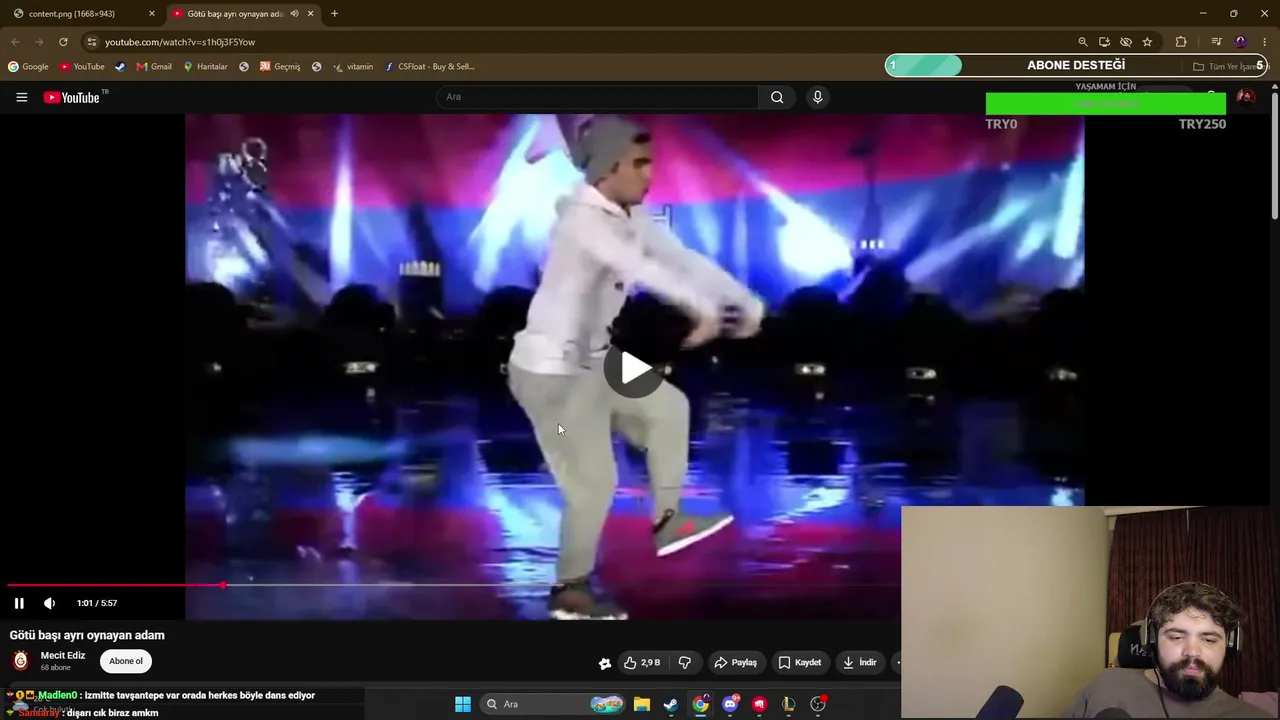Open the browser profile avatar

coord(1241,42)
